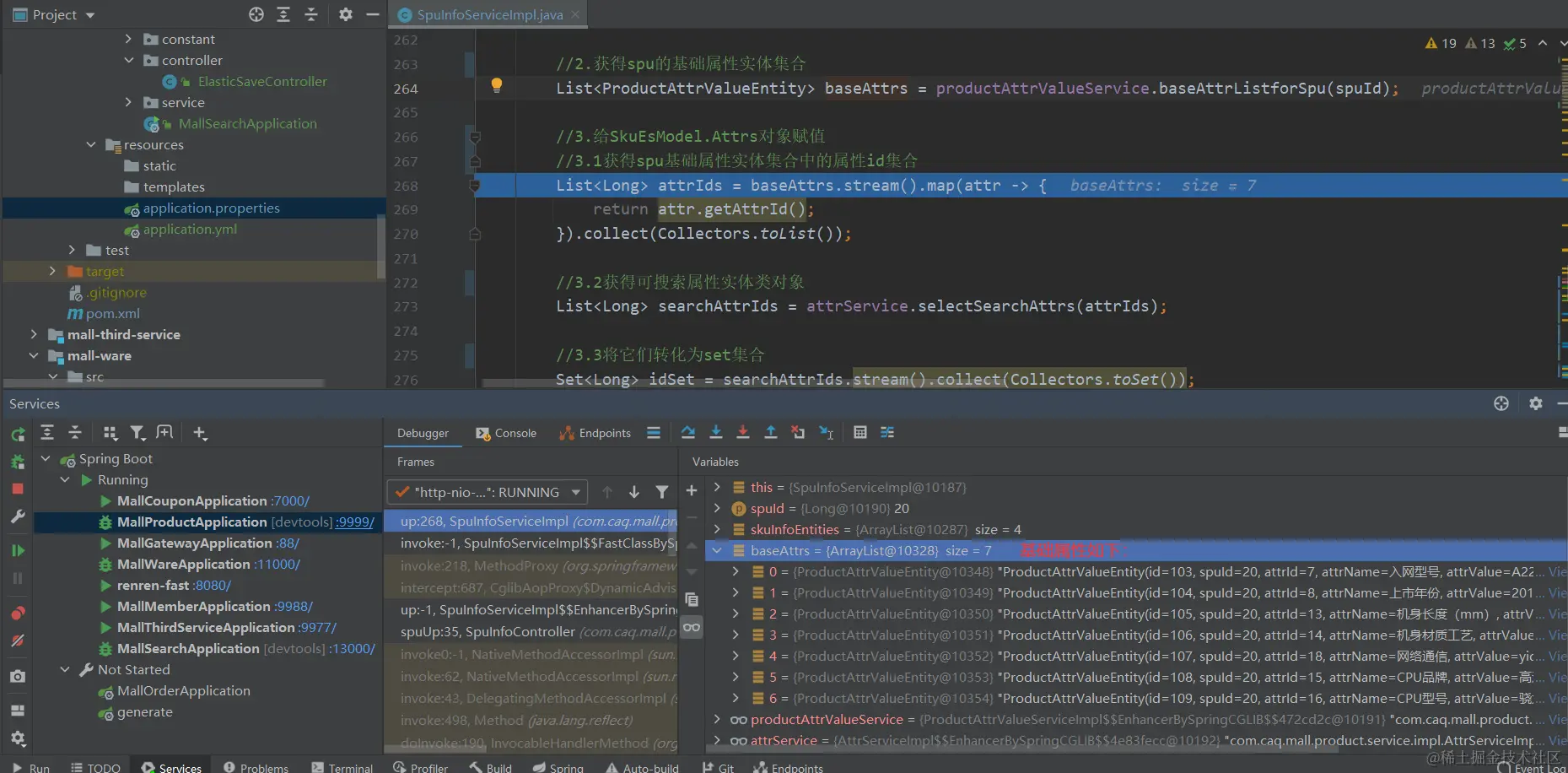Click the Step Into debugger icon
The width and height of the screenshot is (1568, 773).
[x=716, y=432]
